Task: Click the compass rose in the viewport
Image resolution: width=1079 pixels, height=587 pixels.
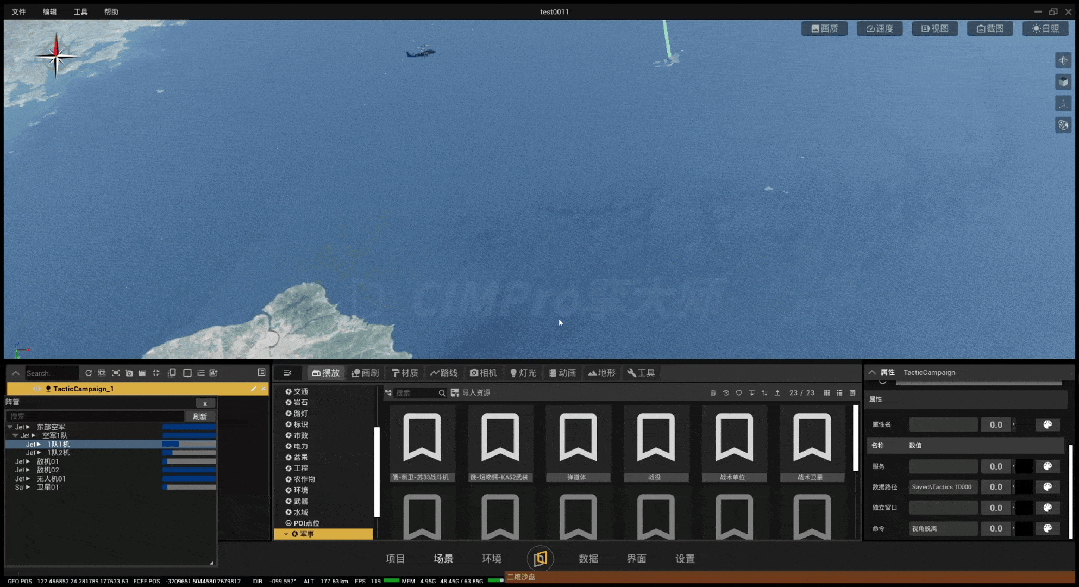Action: point(58,56)
